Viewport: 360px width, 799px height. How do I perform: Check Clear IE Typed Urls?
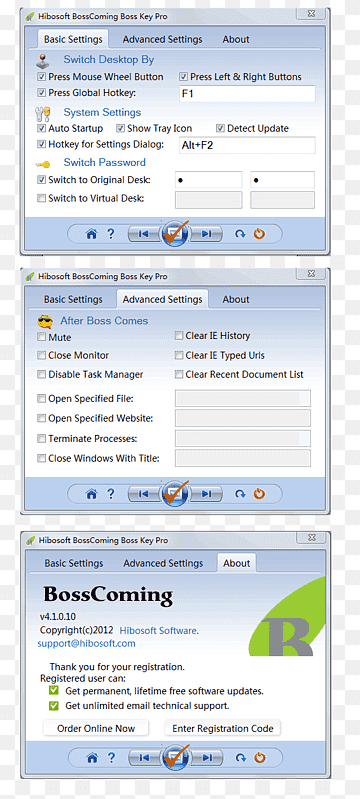click(x=179, y=355)
